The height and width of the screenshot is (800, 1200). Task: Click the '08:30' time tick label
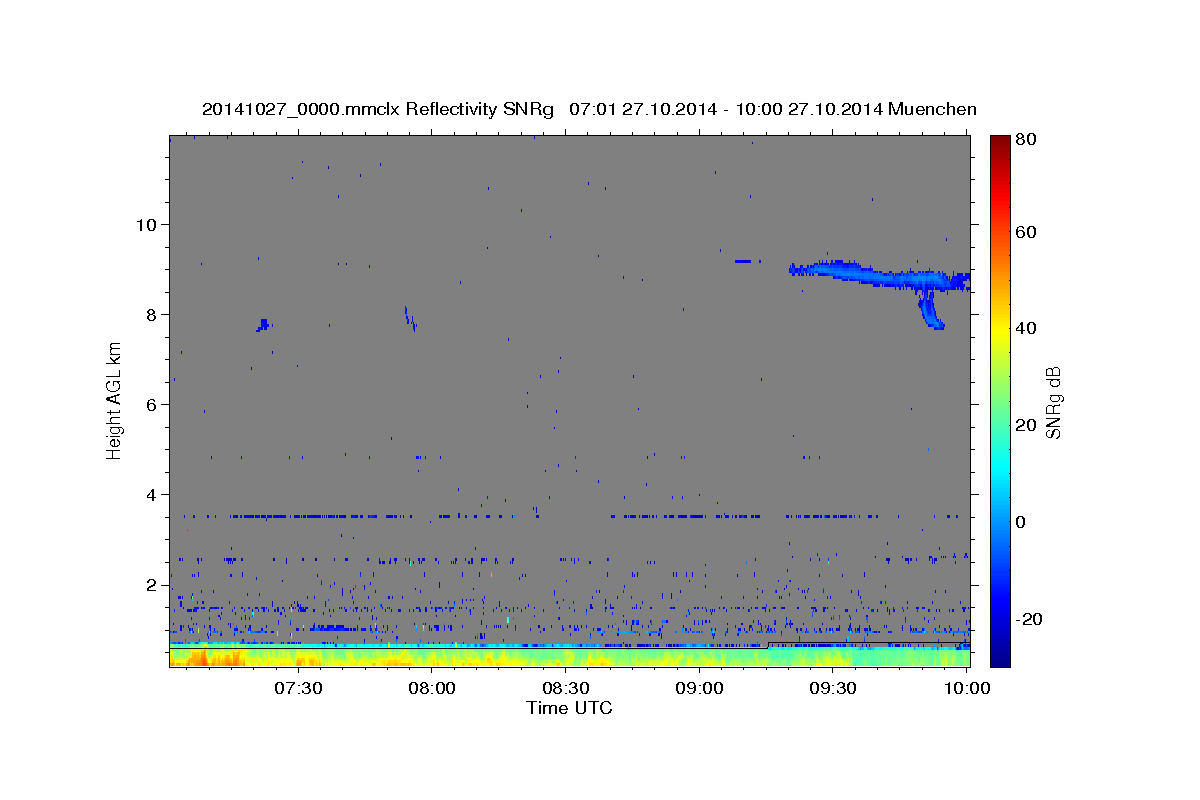pos(566,688)
